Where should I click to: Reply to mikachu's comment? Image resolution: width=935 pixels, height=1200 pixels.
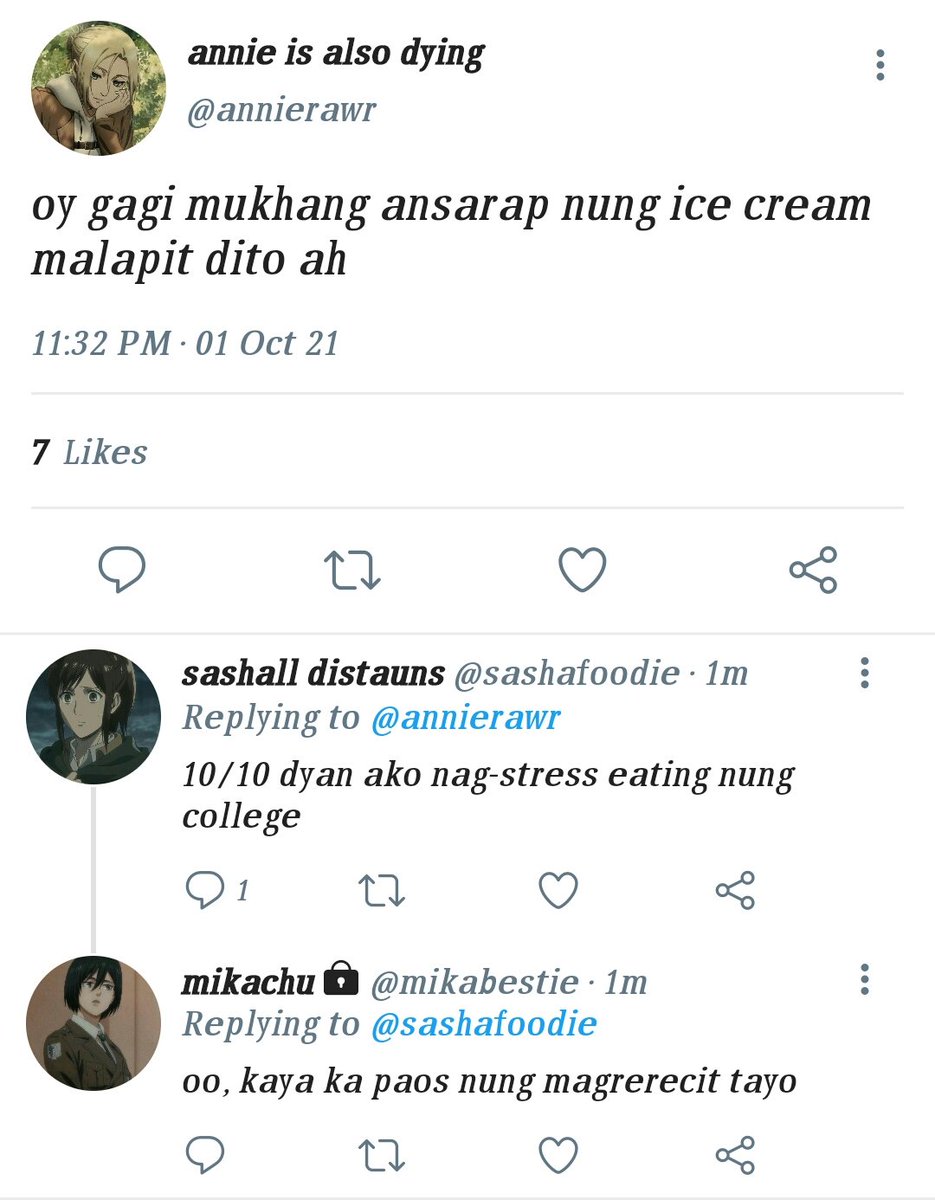[x=206, y=1155]
